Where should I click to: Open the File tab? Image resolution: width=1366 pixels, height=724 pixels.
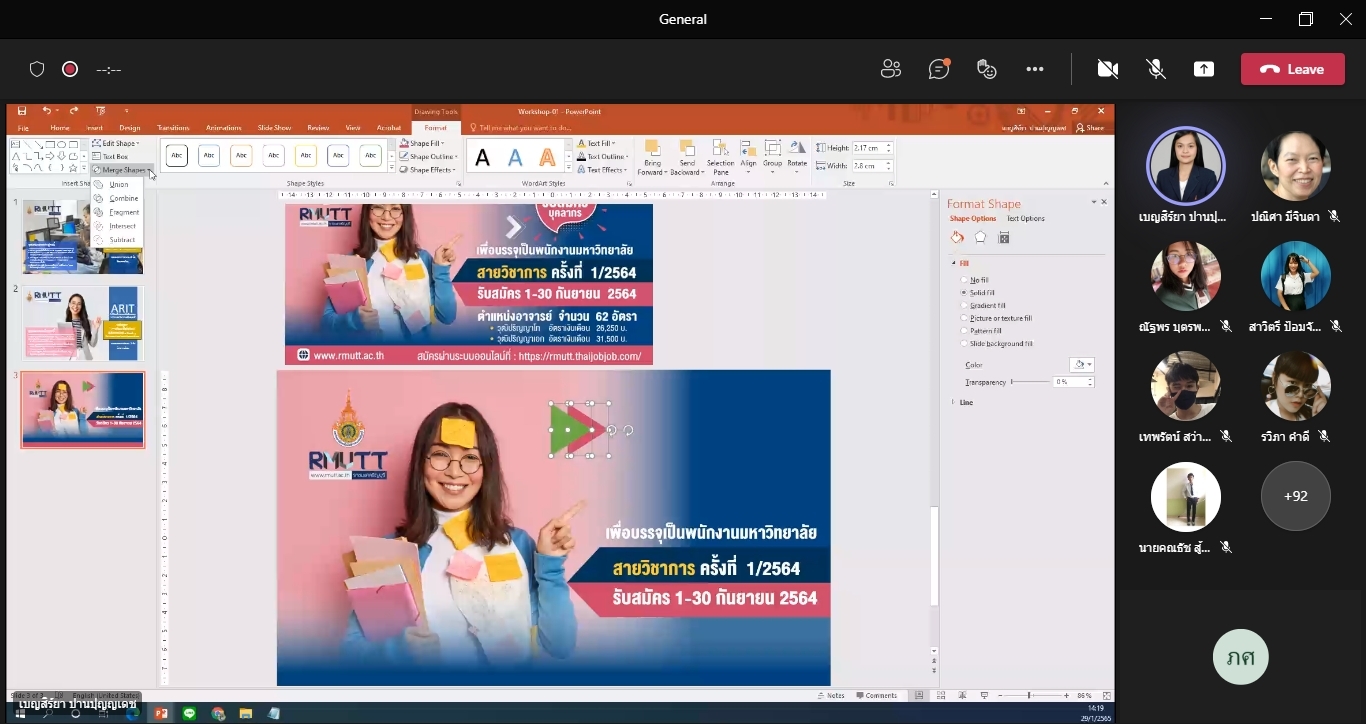[23, 128]
